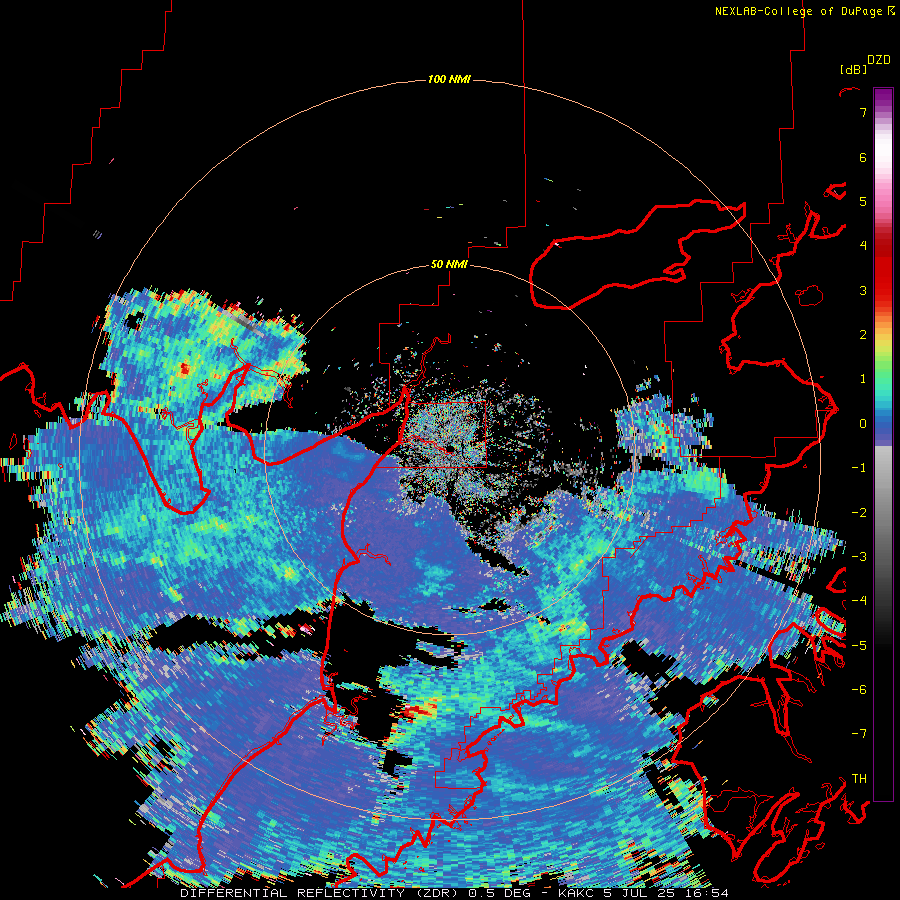900x900 pixels.
Task: Click the DZD label above the color scale
Action: (x=879, y=60)
